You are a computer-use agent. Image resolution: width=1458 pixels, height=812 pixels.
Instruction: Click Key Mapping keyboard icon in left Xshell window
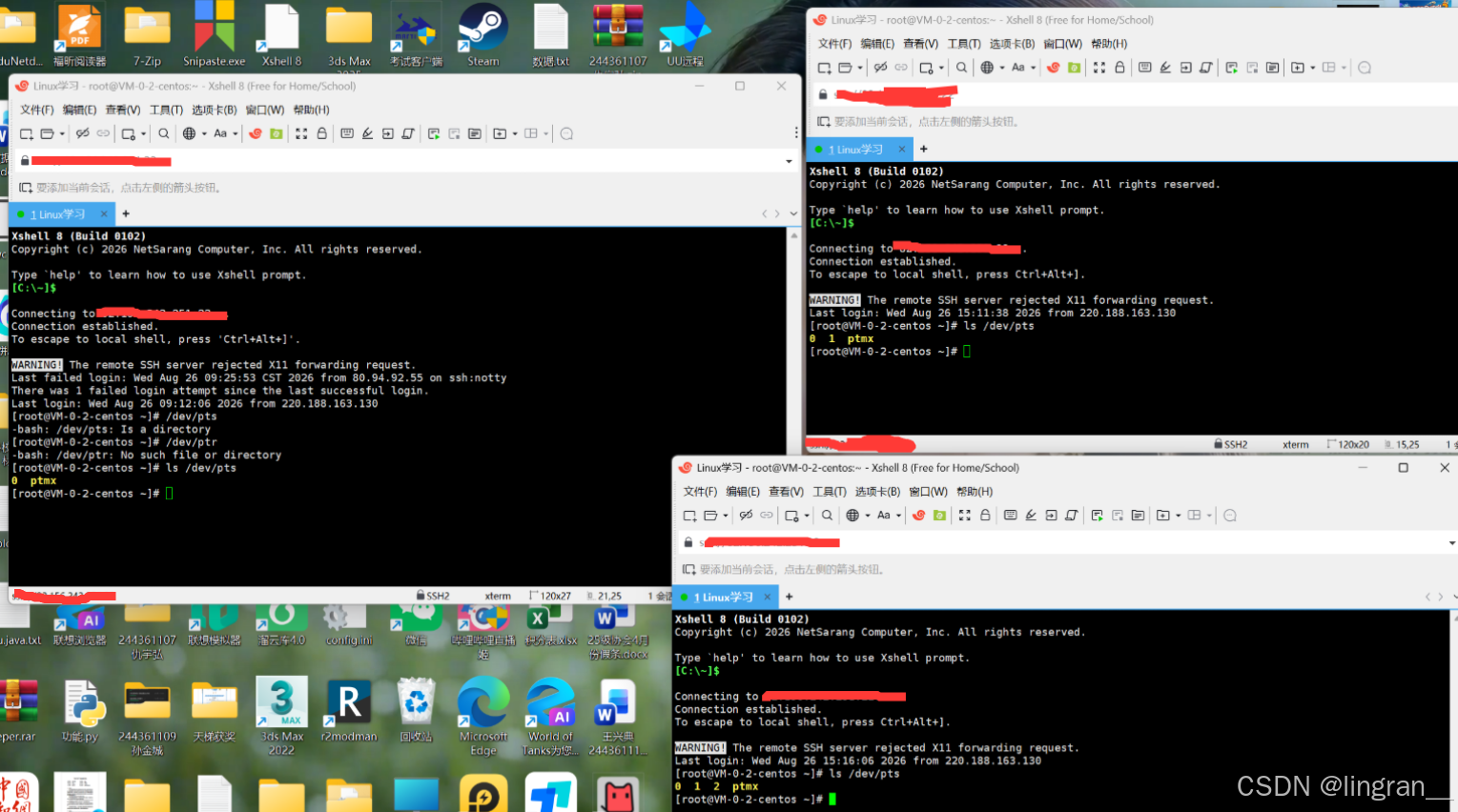(x=347, y=133)
